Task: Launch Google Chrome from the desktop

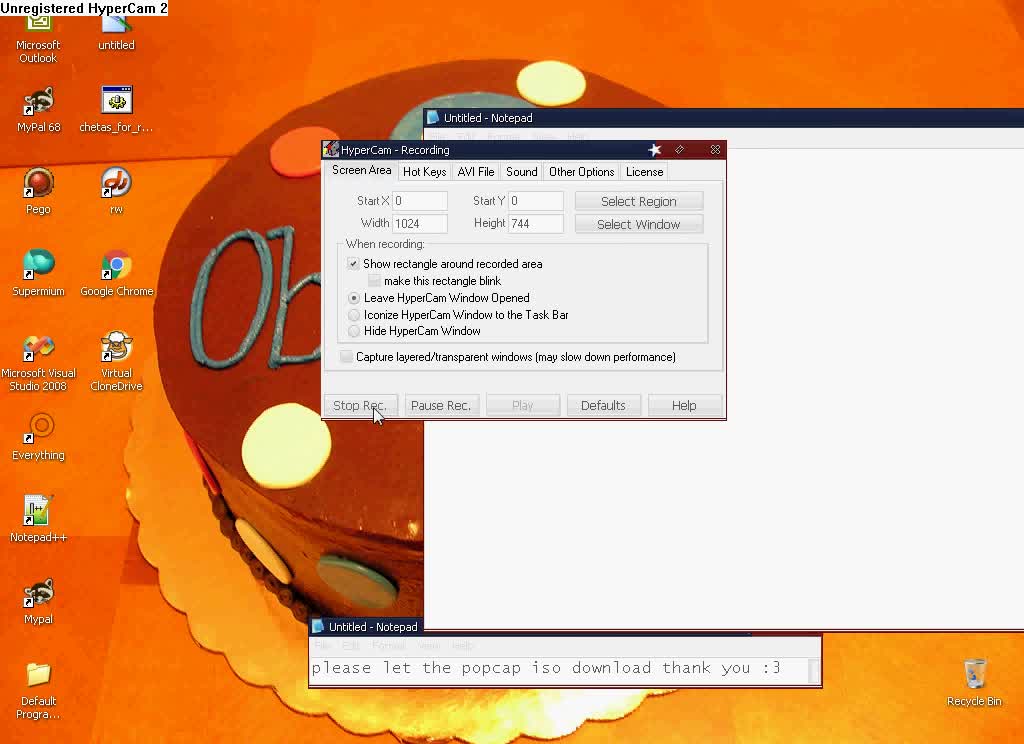Action: coord(116,274)
